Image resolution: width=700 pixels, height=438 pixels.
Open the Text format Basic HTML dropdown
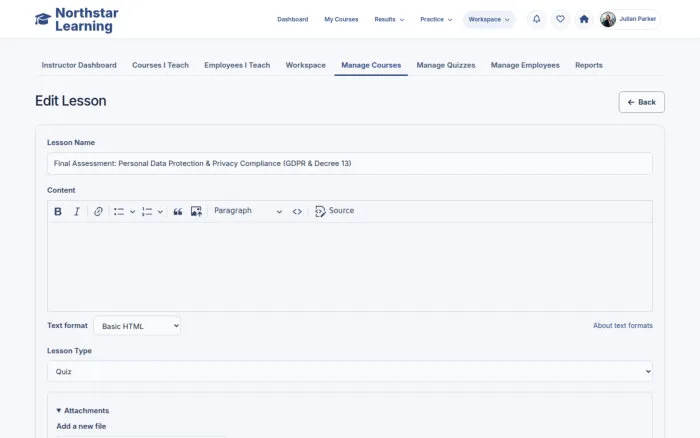point(137,326)
